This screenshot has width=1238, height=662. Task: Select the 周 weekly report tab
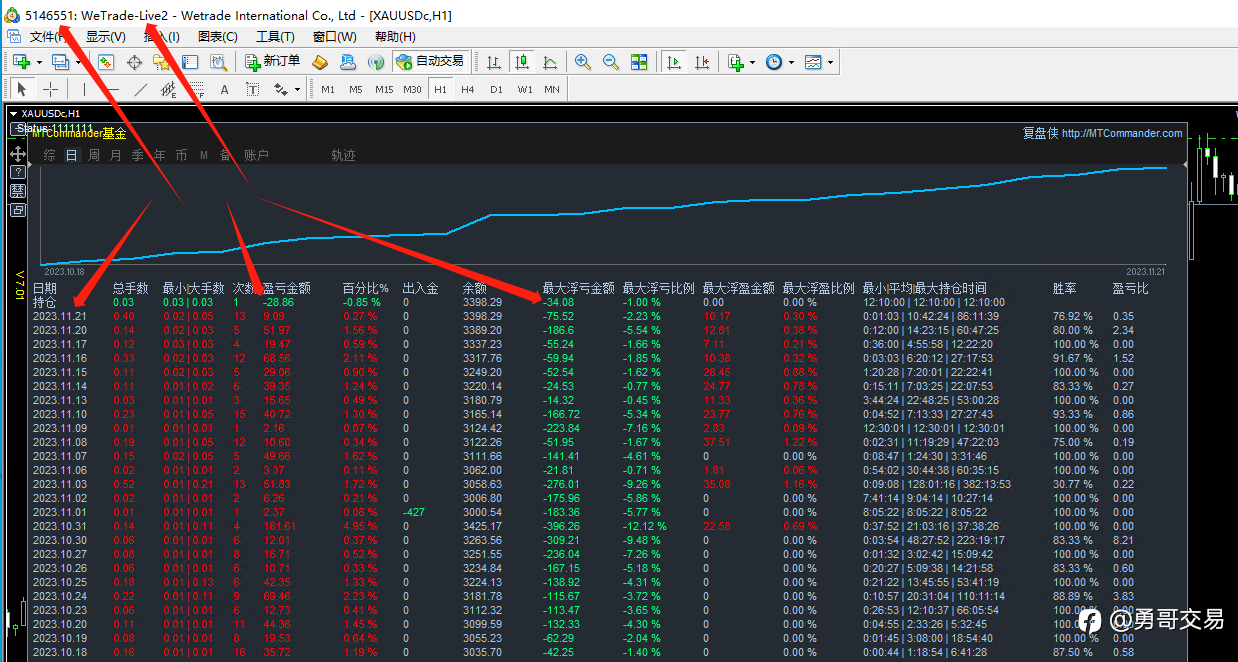(x=94, y=155)
